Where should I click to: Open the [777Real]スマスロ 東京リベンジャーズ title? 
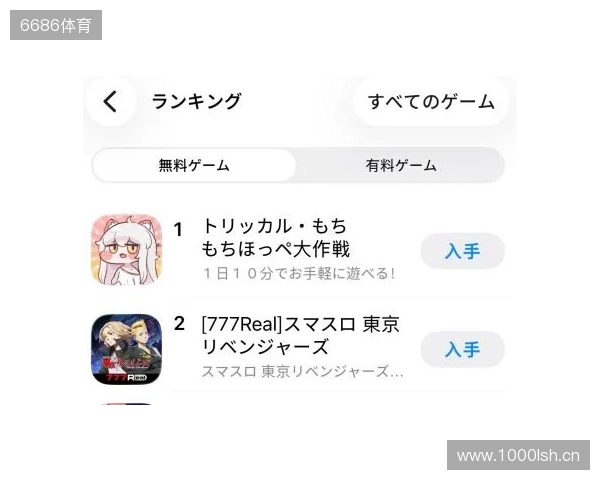pos(300,335)
